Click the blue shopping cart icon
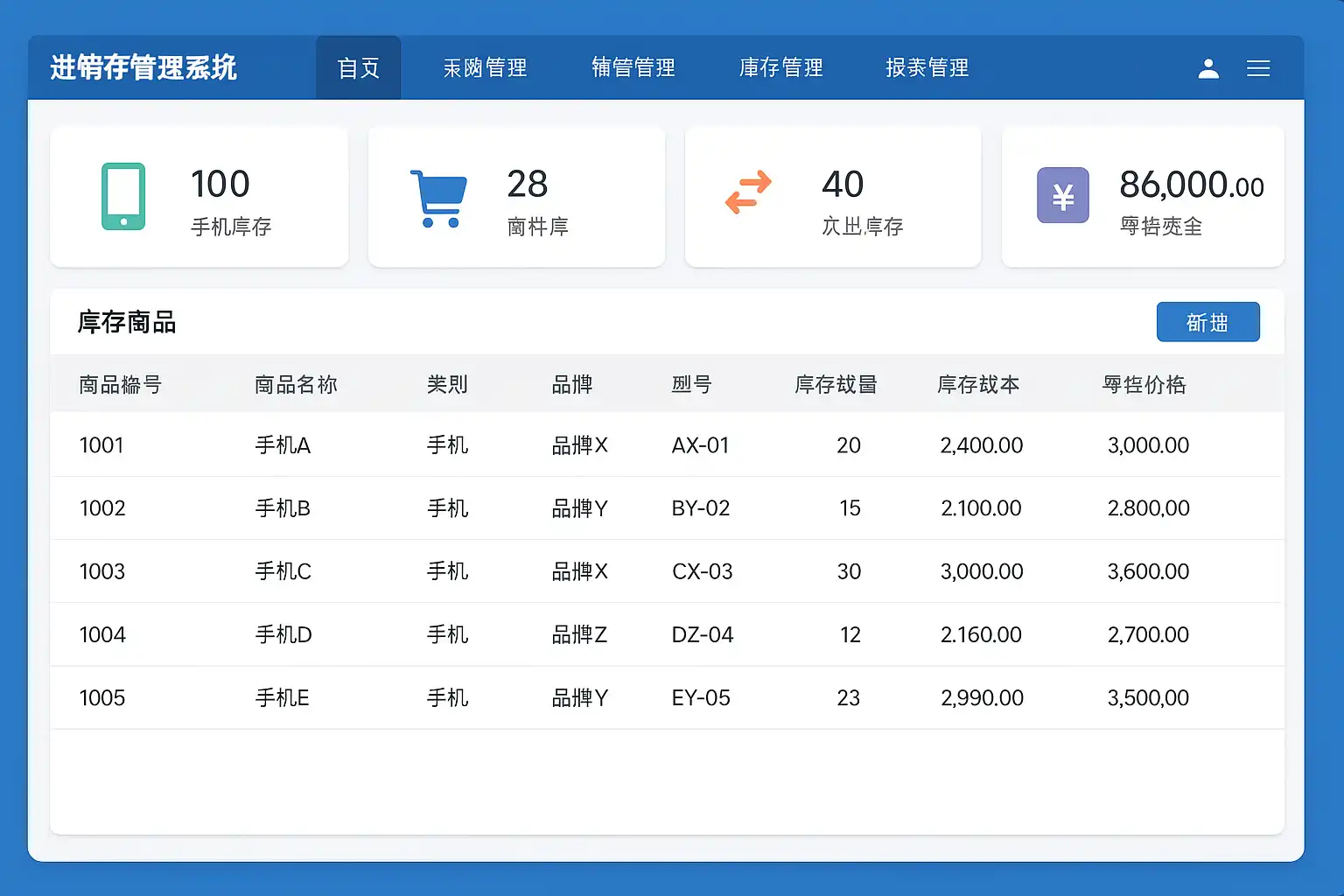Screen dimensions: 1344x896 point(438,198)
